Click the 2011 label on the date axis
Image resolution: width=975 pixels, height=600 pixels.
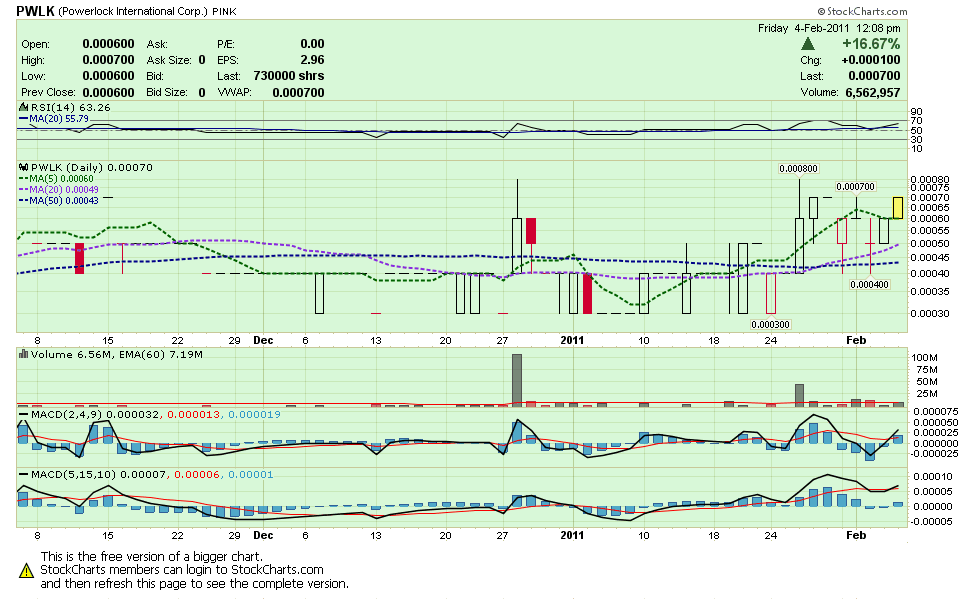571,340
